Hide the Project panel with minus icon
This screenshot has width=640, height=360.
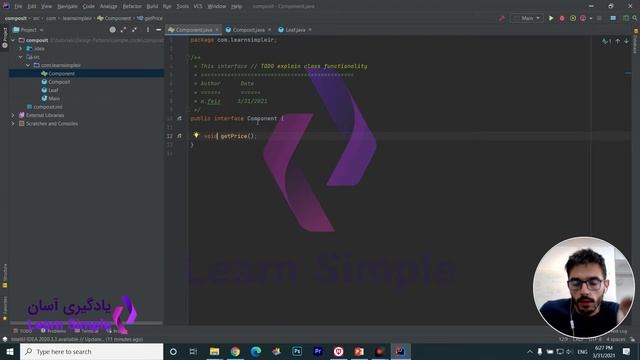pos(158,30)
